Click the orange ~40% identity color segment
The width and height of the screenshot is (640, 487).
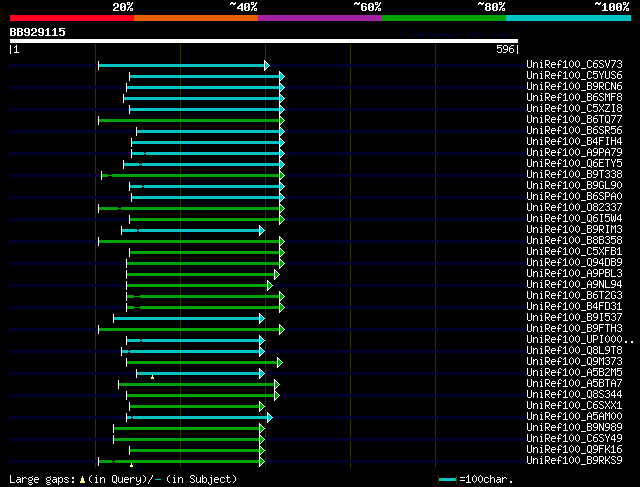196,18
